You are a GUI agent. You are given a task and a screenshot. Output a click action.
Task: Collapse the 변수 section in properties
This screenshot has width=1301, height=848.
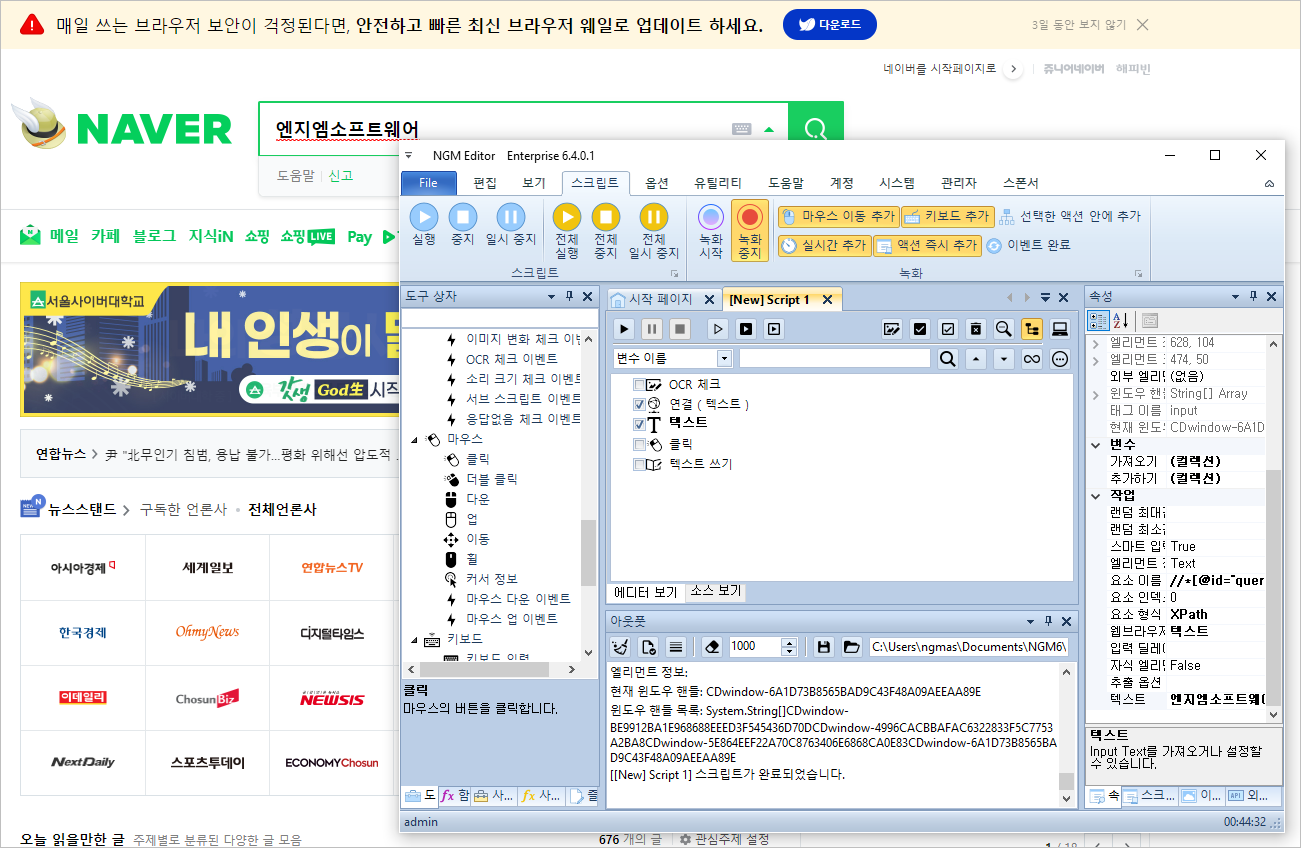tap(1095, 445)
